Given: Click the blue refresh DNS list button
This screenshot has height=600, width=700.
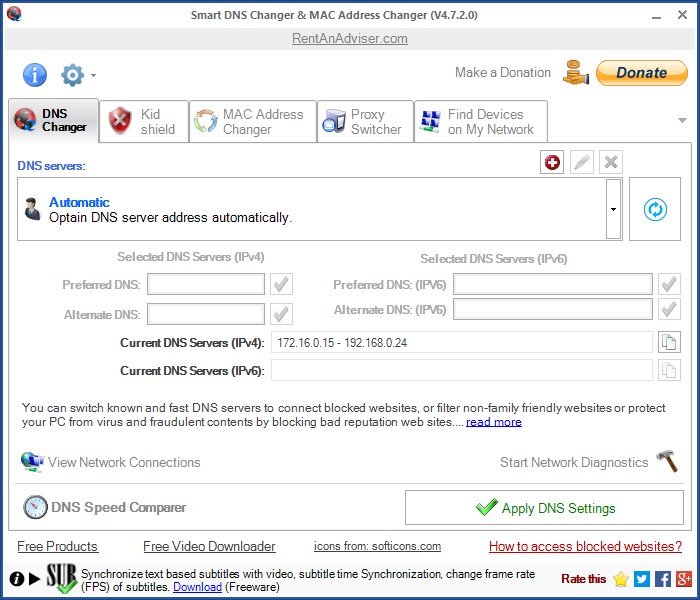Looking at the screenshot, I should pos(655,209).
